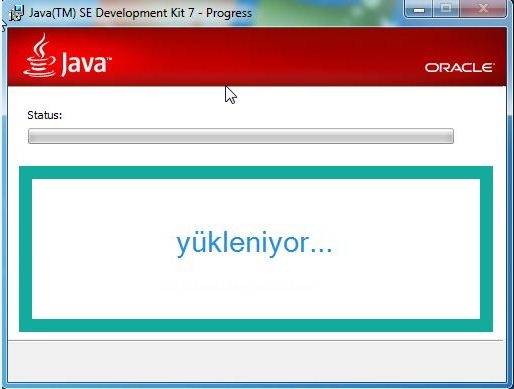
Task: Click the installer icon in the title bar
Action: tap(16, 13)
